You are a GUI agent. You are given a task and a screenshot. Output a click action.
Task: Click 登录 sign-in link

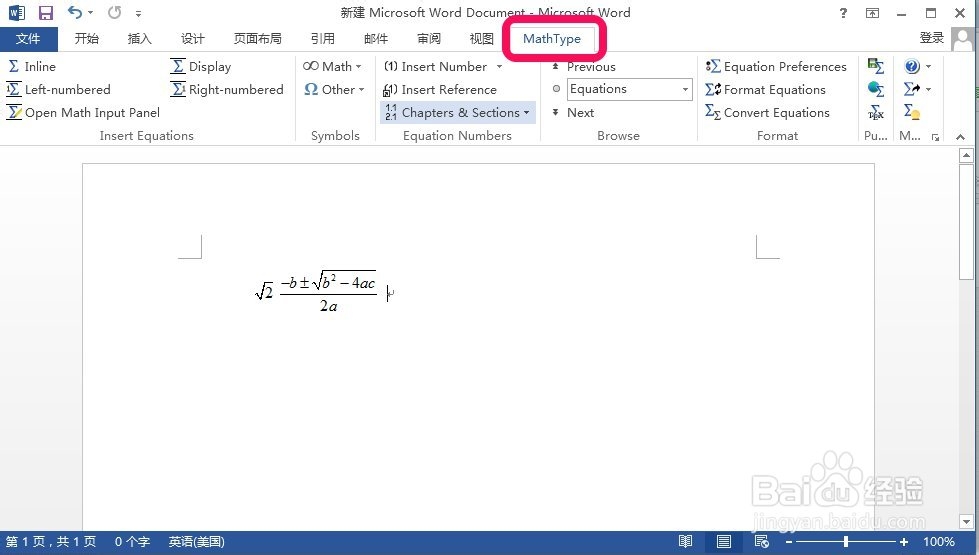click(x=932, y=38)
